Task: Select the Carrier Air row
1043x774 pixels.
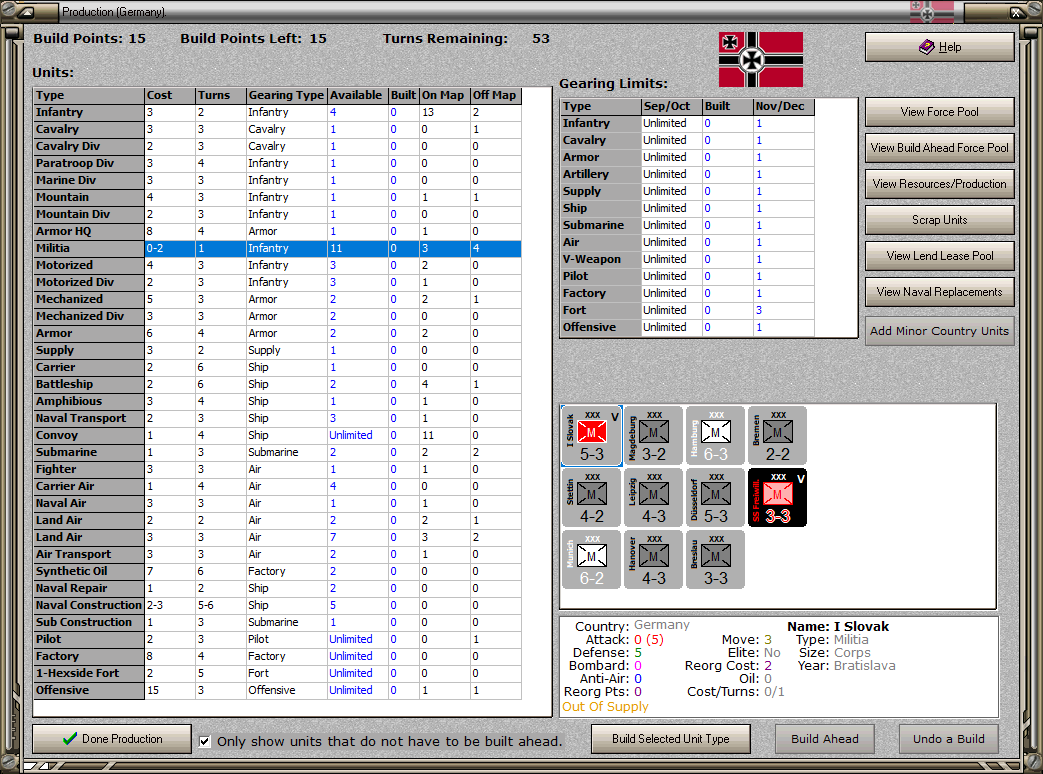Action: [277, 487]
